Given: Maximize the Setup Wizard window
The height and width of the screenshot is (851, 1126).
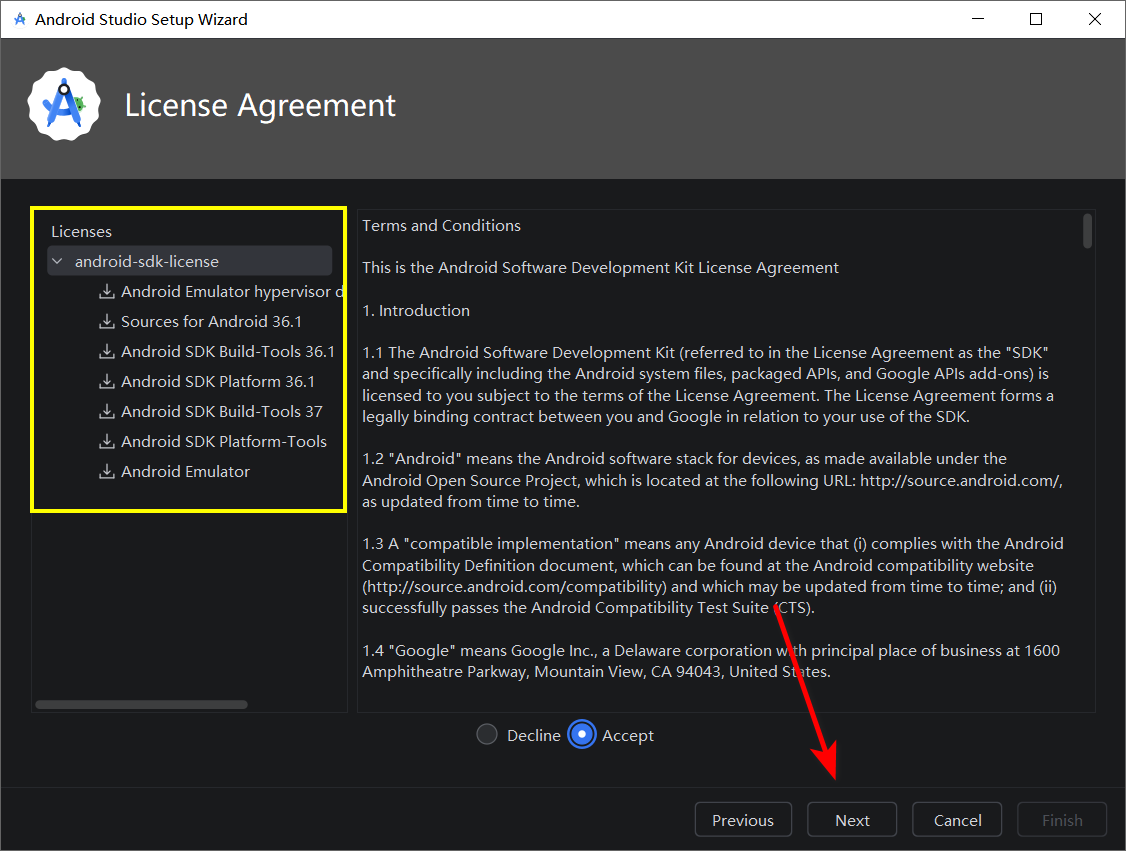Looking at the screenshot, I should (1036, 19).
